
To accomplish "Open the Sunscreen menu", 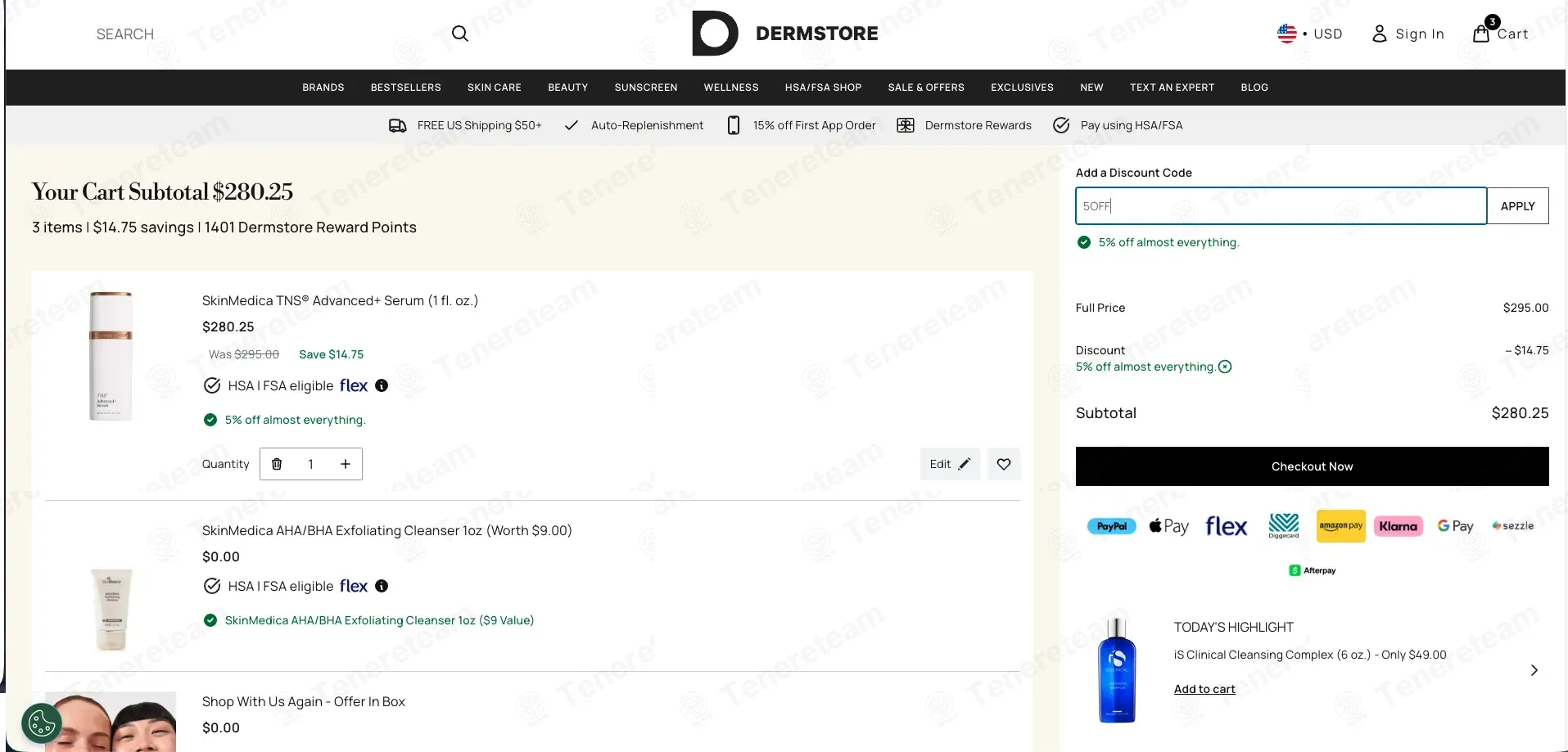I will click(x=646, y=88).
